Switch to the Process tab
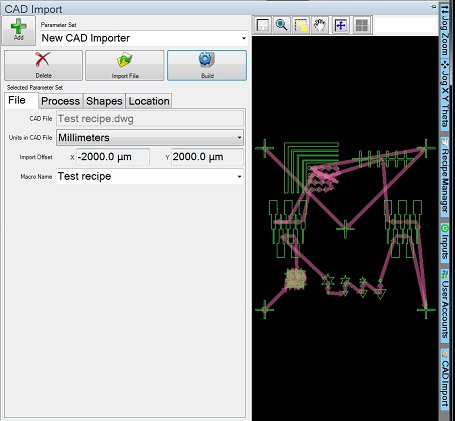Screen dimensions: 455x421 [x=60, y=101]
